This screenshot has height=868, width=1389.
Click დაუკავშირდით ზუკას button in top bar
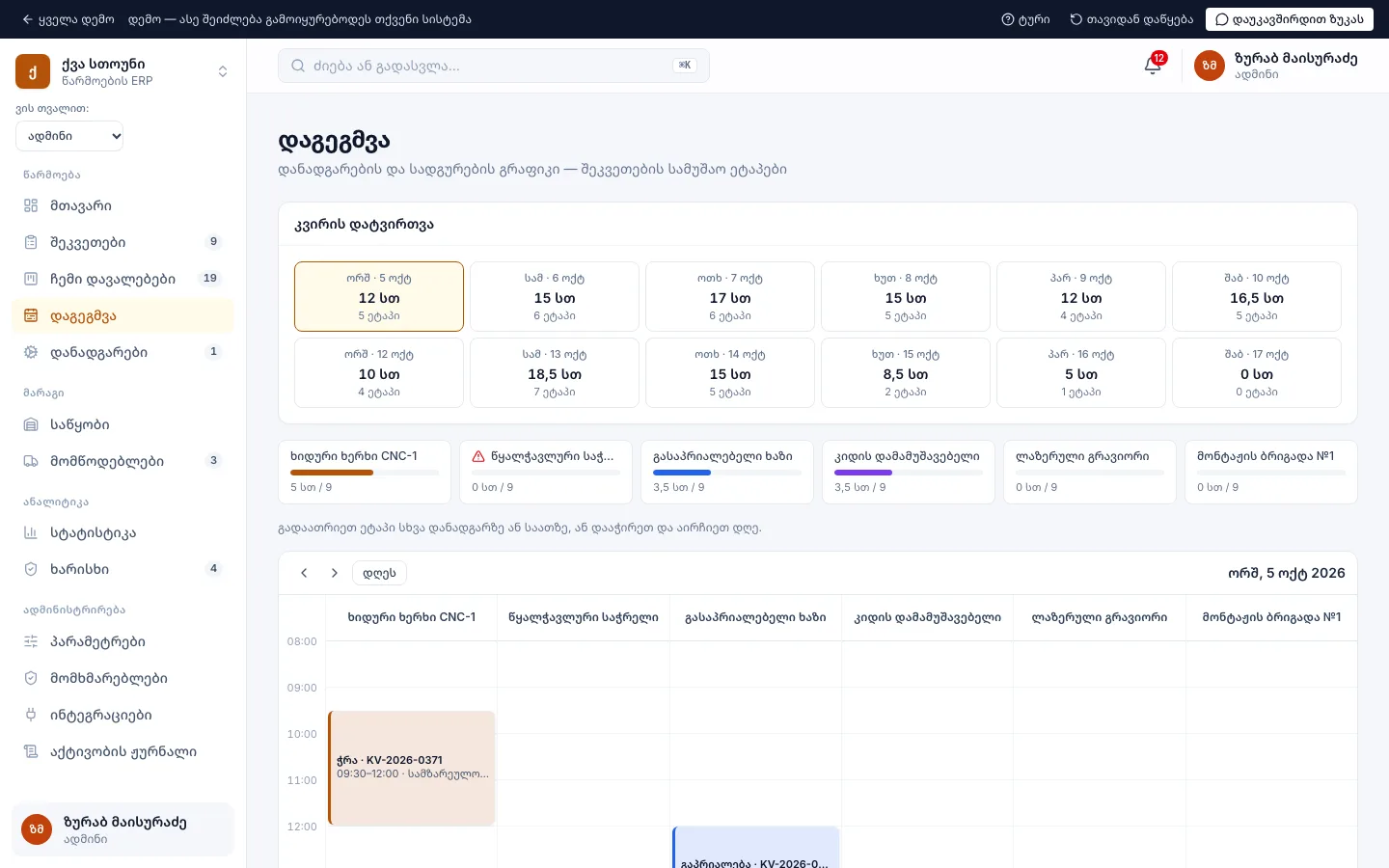pyautogui.click(x=1290, y=19)
